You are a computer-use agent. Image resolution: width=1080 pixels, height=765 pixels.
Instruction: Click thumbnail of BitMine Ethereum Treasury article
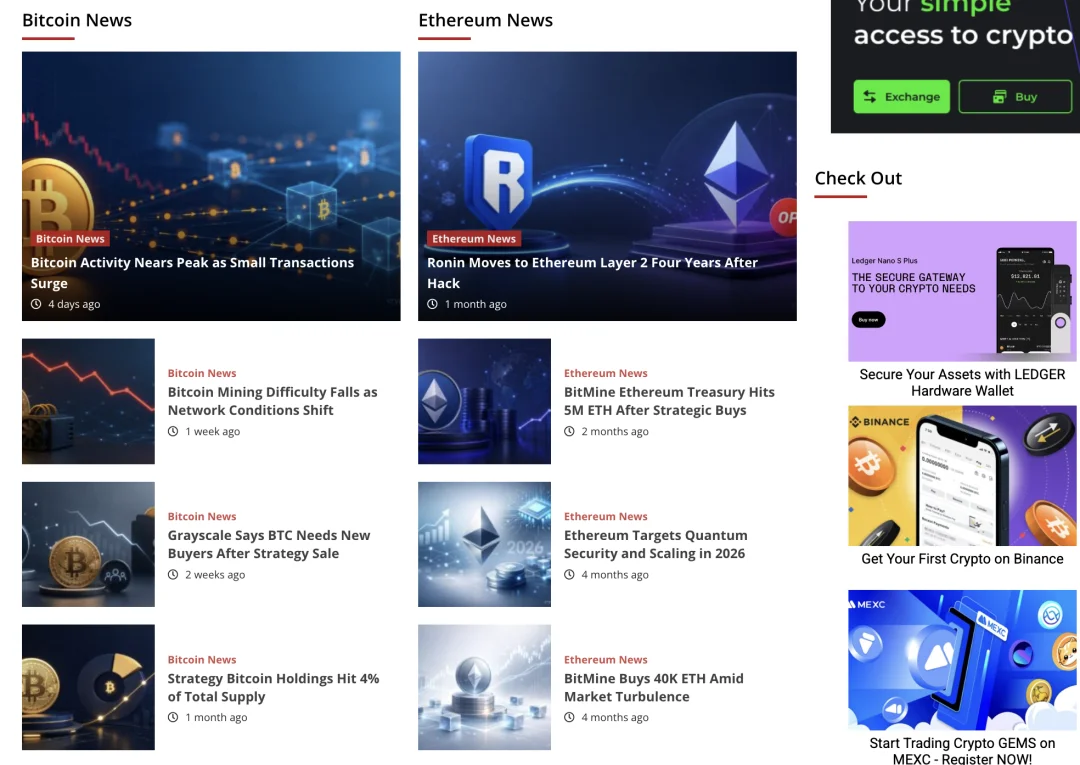tap(484, 401)
